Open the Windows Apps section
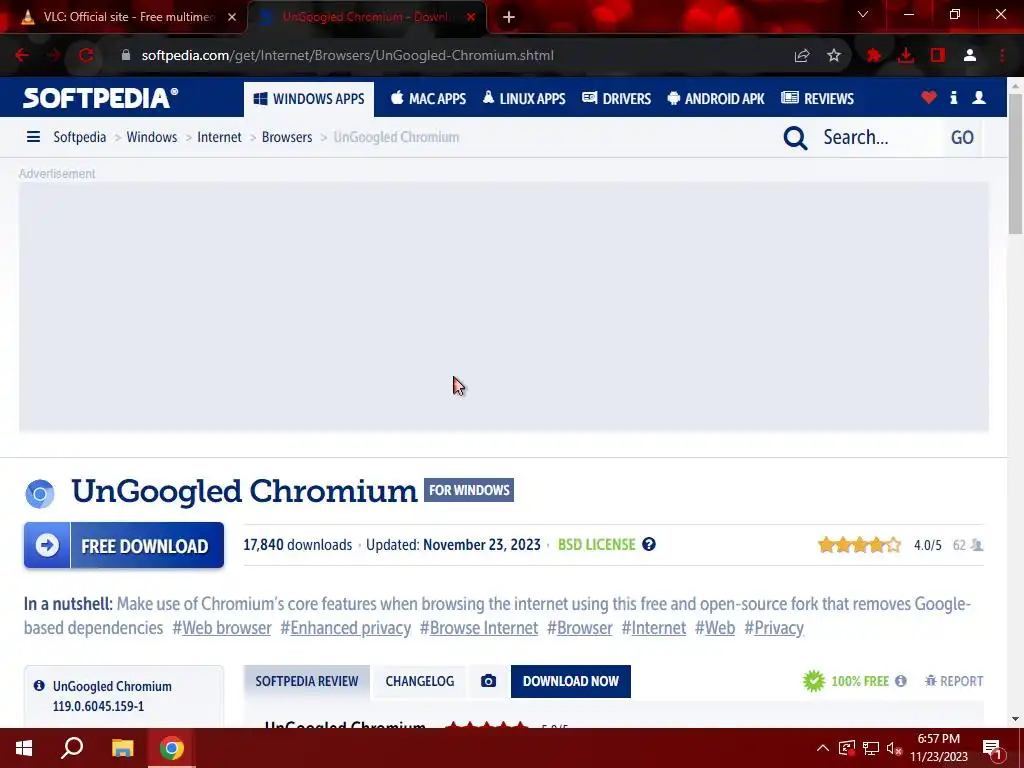 point(309,99)
